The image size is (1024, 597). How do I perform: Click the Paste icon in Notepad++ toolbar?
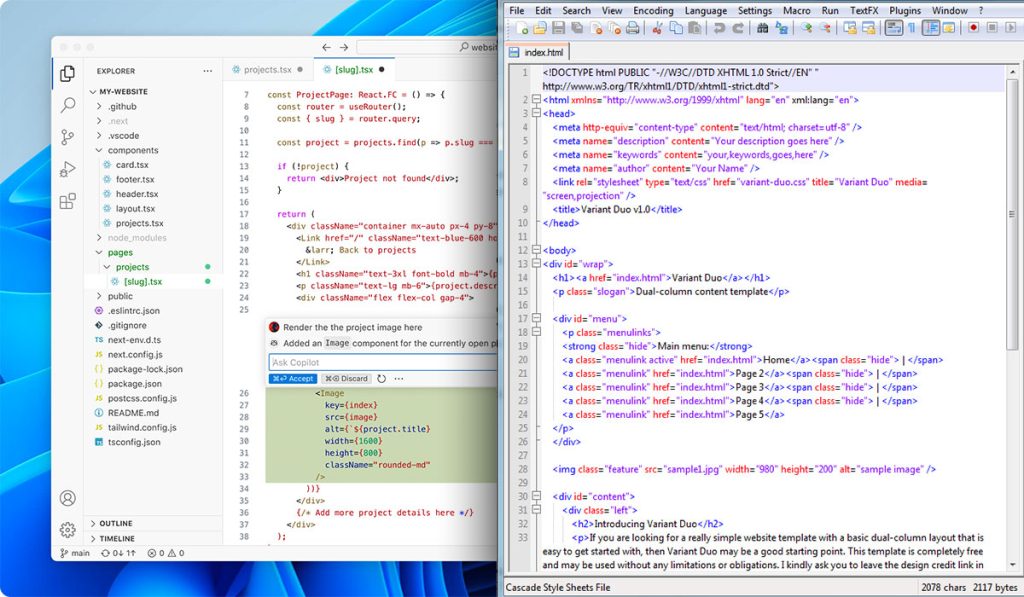coord(695,27)
